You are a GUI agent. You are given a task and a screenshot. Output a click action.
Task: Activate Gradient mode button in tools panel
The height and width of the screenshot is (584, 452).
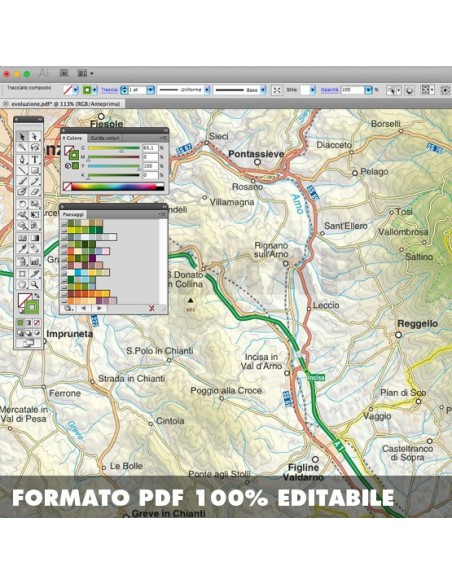pos(28,323)
